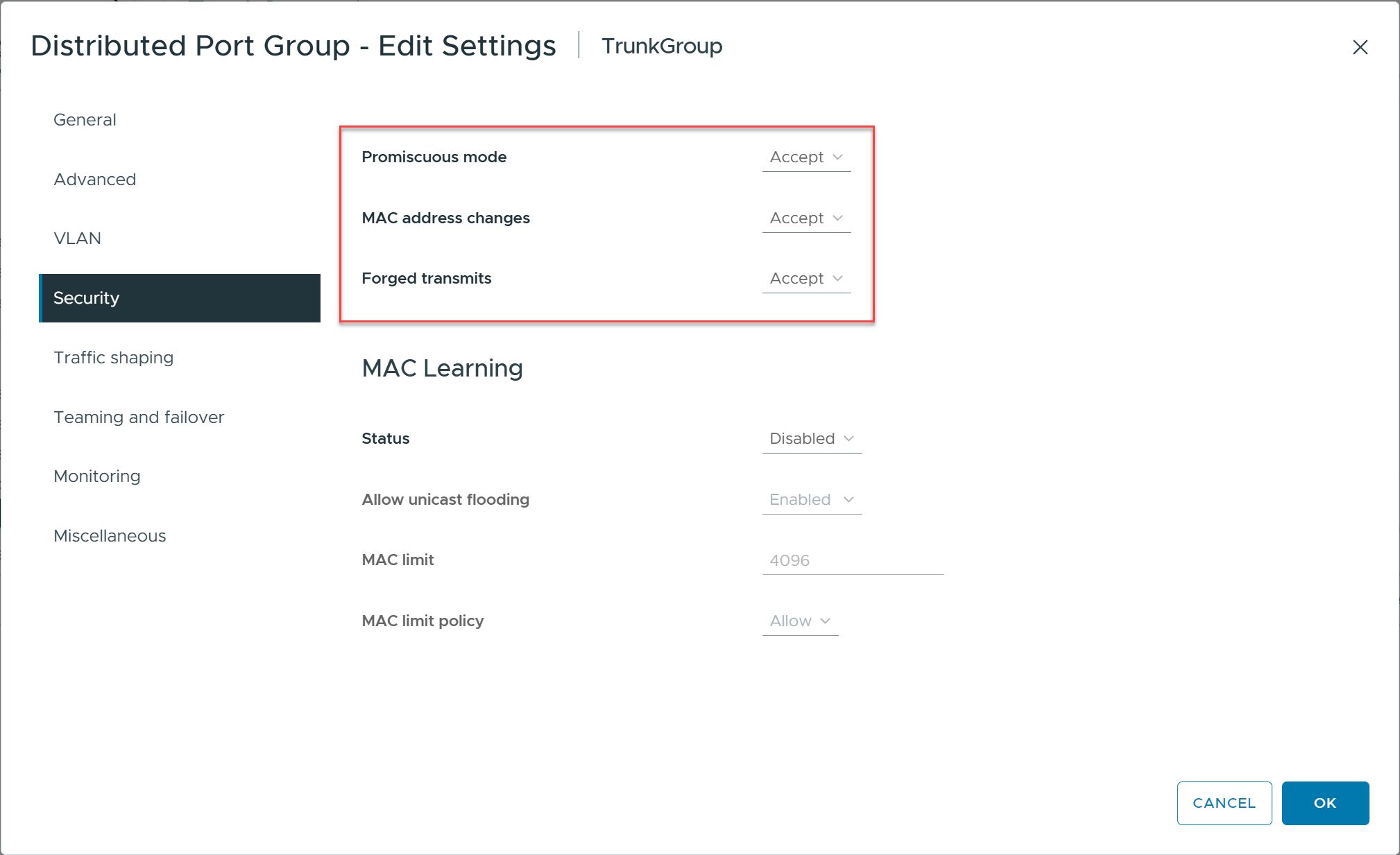This screenshot has width=1400, height=855.
Task: Close the Edit Settings dialog with X
Action: click(x=1360, y=47)
